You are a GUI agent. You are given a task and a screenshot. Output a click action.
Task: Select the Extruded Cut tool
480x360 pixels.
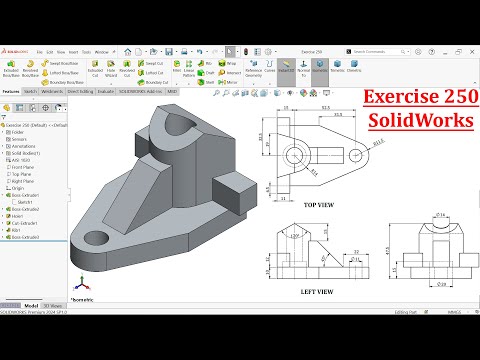[x=95, y=69]
